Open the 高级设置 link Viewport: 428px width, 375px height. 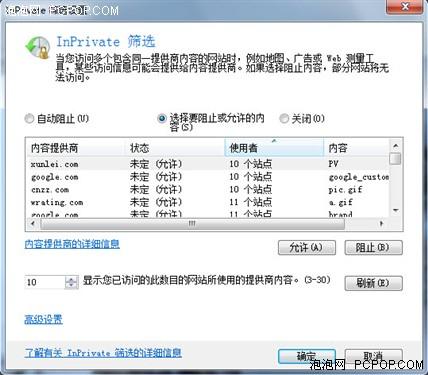tap(43, 319)
